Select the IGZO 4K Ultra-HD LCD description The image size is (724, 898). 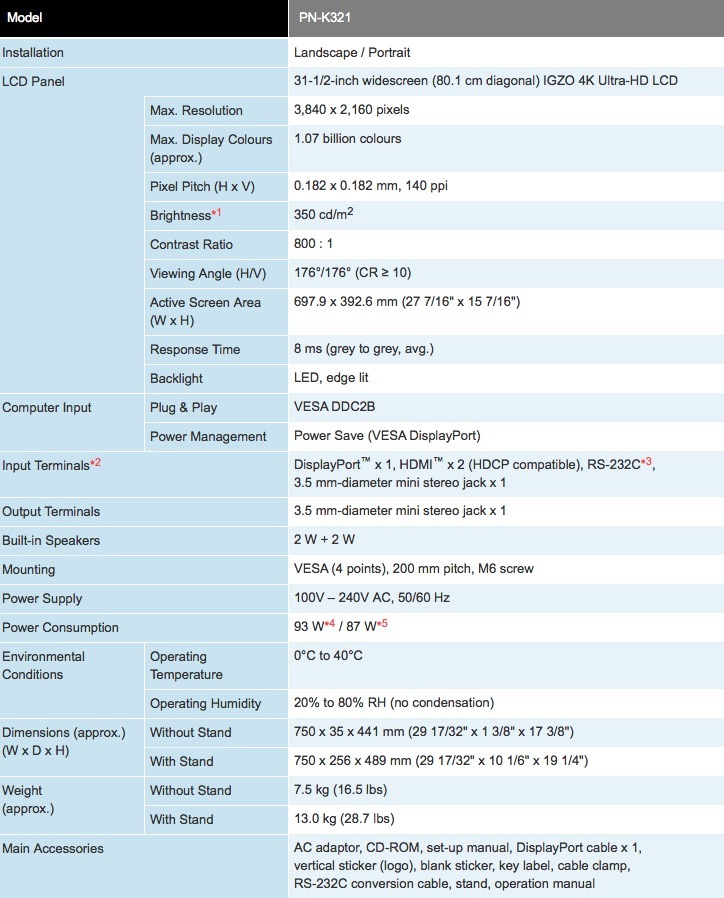click(x=486, y=81)
